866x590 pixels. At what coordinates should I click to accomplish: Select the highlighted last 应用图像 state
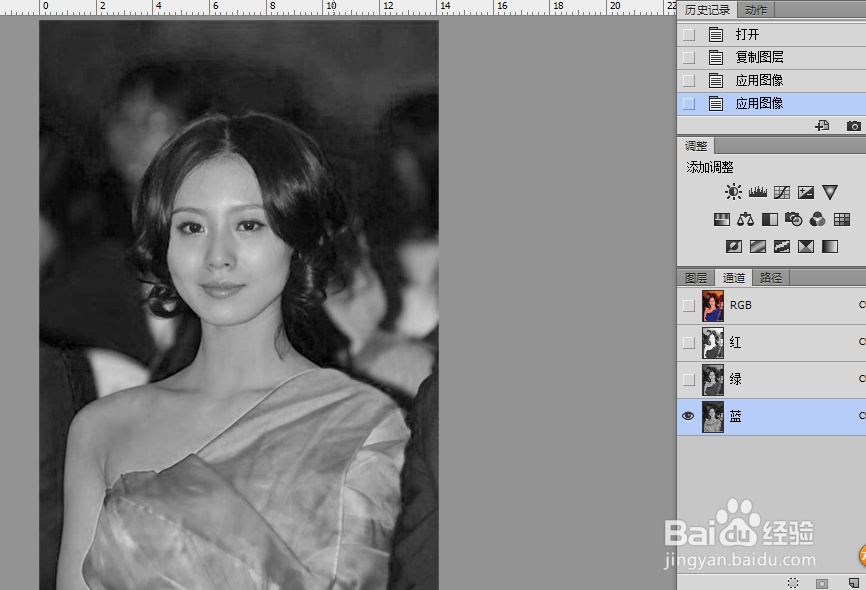[x=772, y=103]
